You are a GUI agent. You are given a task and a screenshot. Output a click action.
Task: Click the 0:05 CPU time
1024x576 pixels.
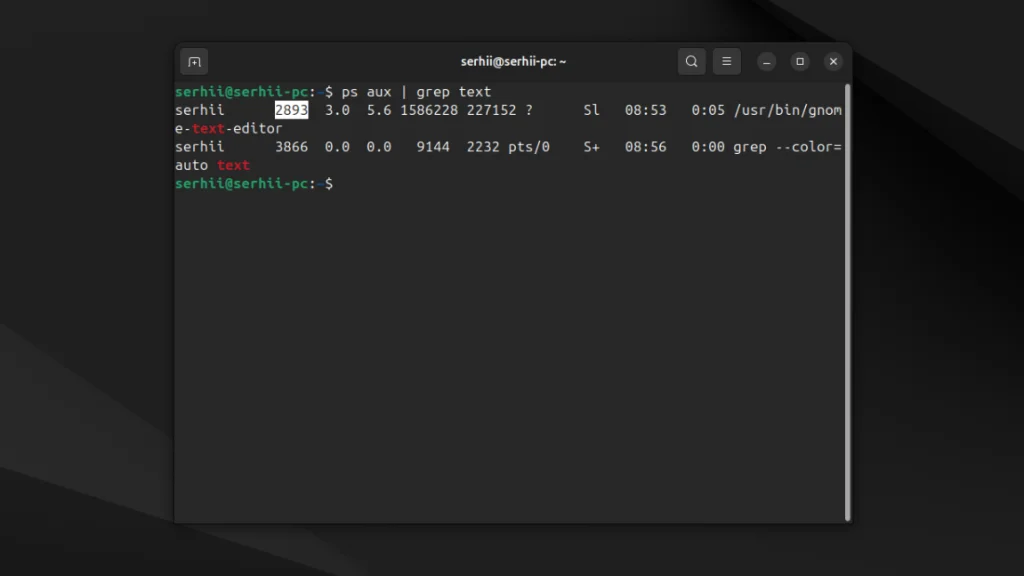coord(708,110)
